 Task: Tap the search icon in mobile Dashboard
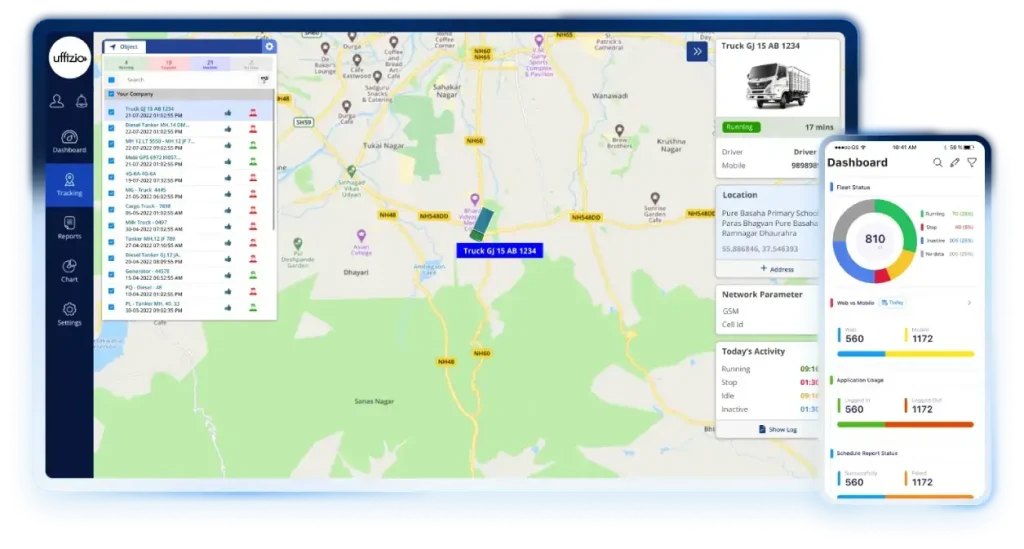pos(938,162)
